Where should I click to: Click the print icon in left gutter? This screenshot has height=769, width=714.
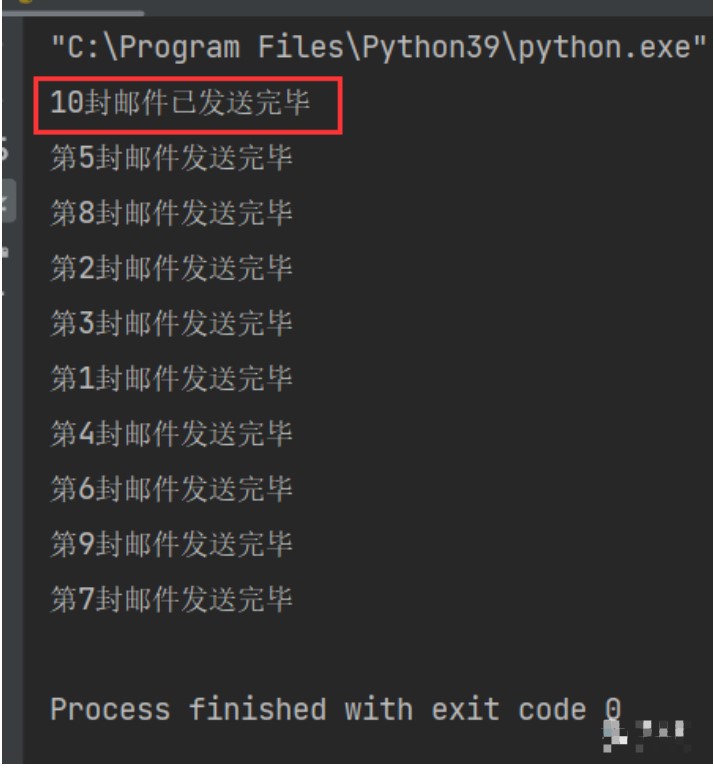pyautogui.click(x=5, y=252)
